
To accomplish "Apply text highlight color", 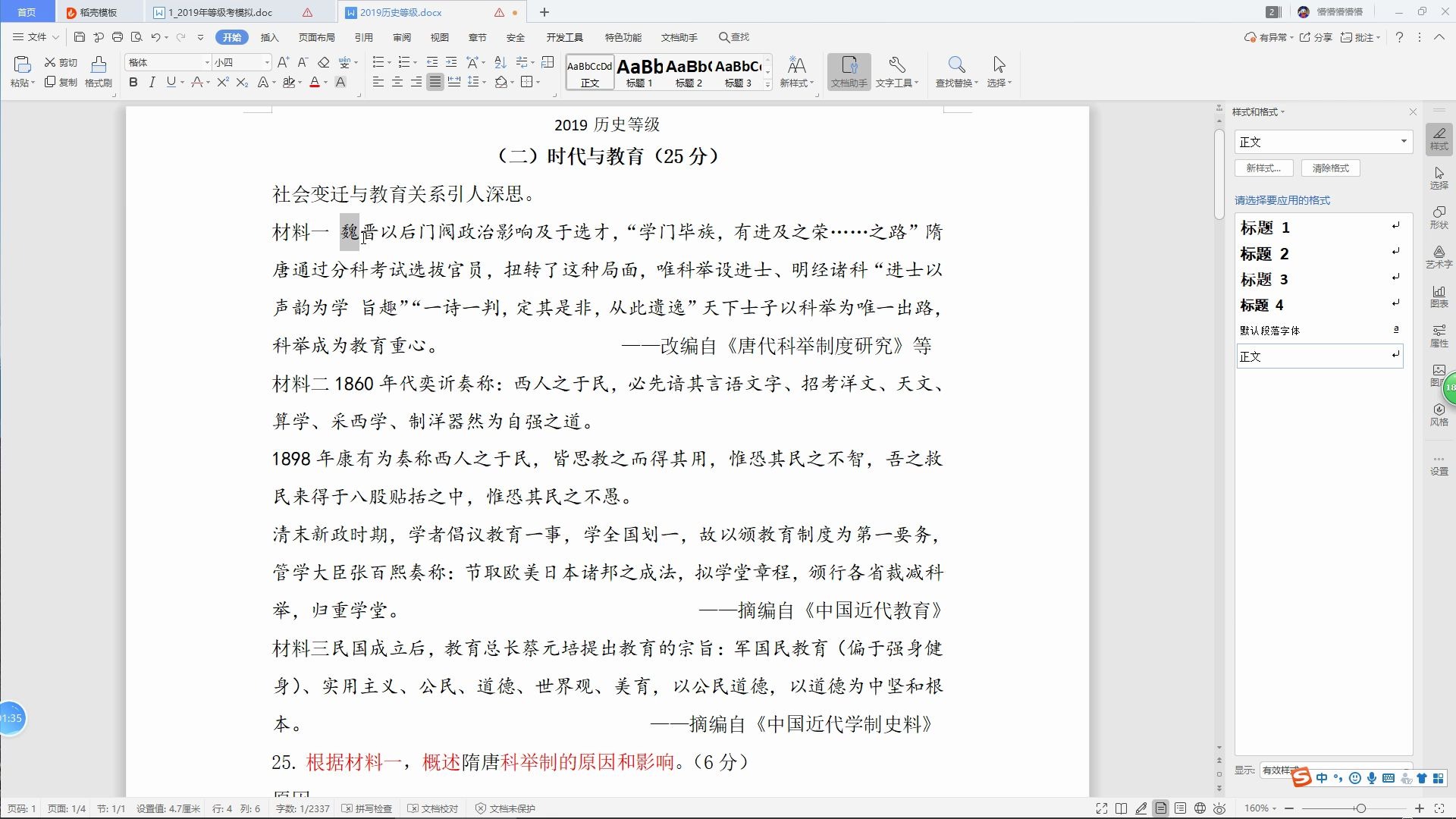I will point(288,82).
